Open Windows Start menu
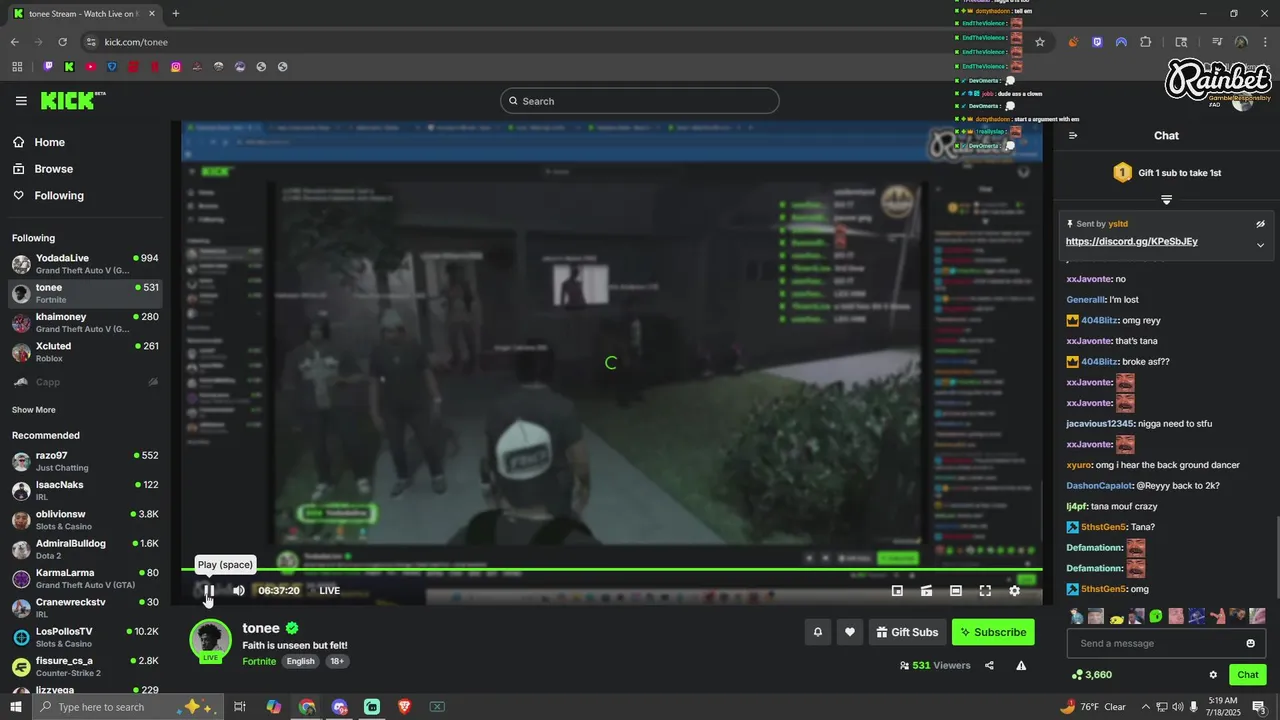The image size is (1280, 720). click(15, 707)
